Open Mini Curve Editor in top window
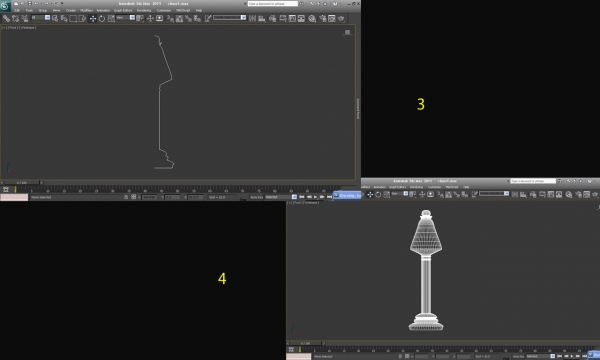The width and height of the screenshot is (600, 360). 6,189
